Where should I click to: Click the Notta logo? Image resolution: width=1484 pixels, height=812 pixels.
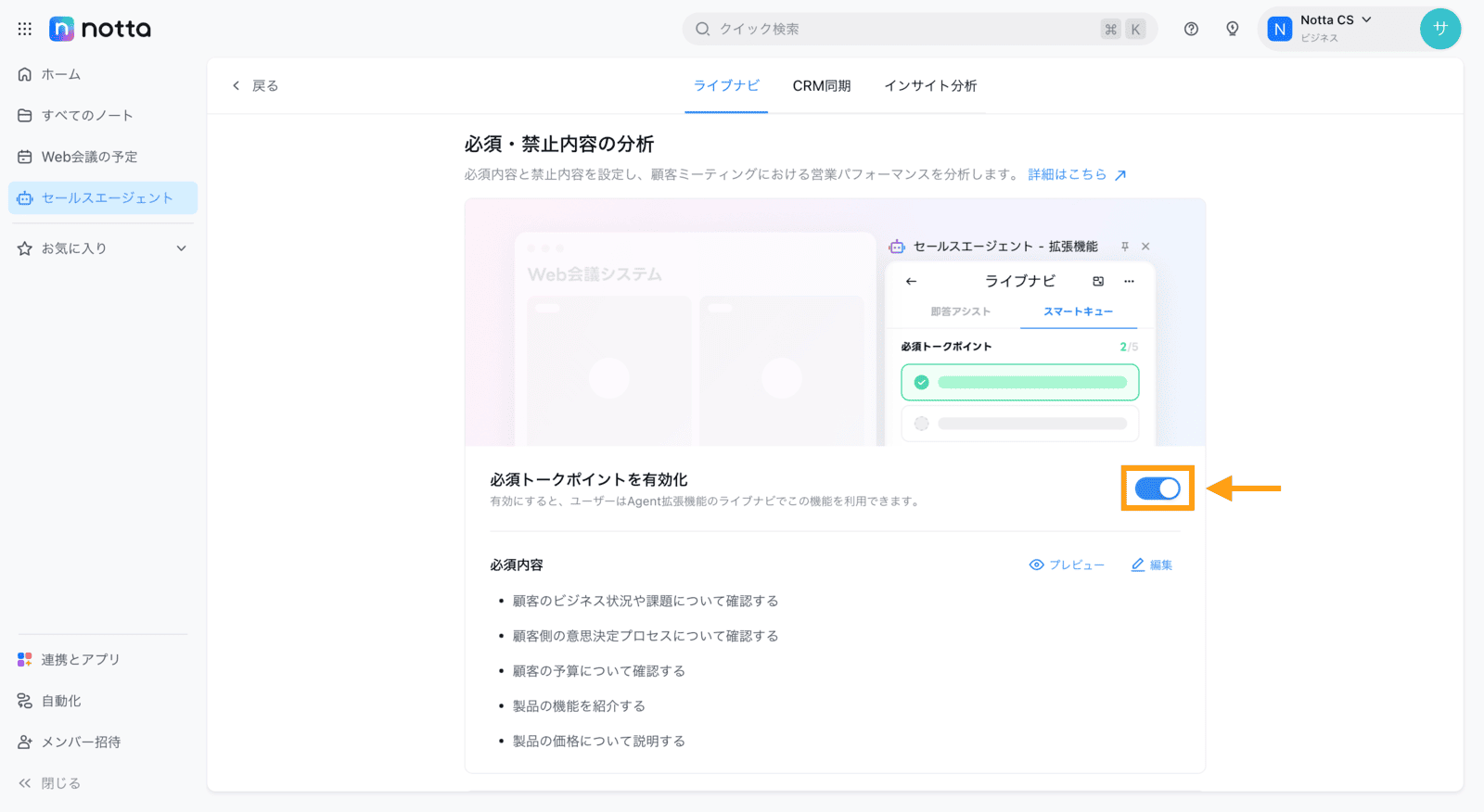100,29
